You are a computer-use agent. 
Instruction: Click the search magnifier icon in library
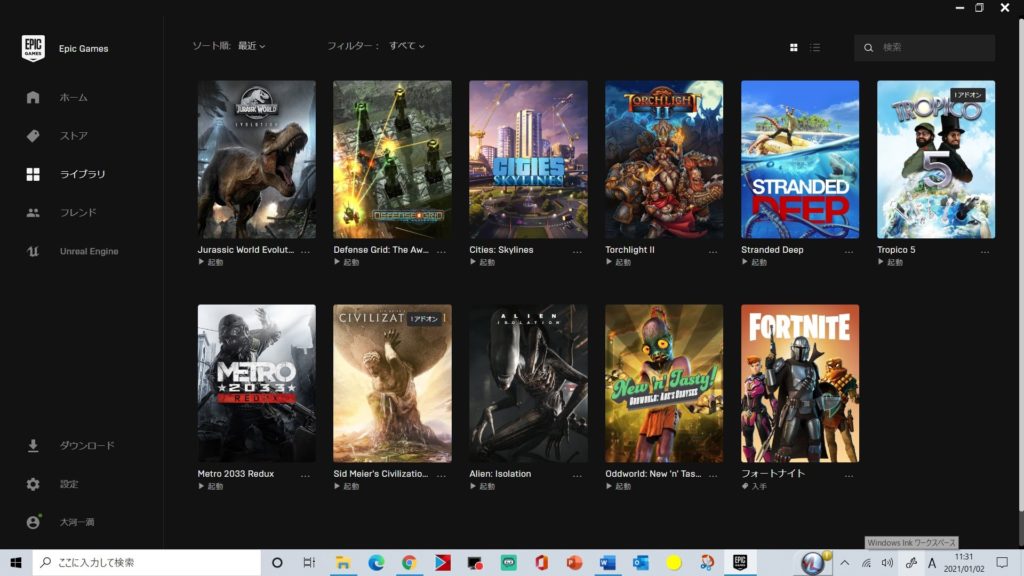pos(869,48)
